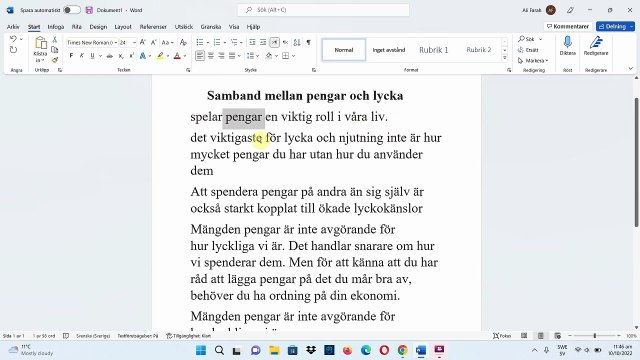Apply strikethrough formatting
This screenshot has height=360, width=640.
(x=110, y=56)
